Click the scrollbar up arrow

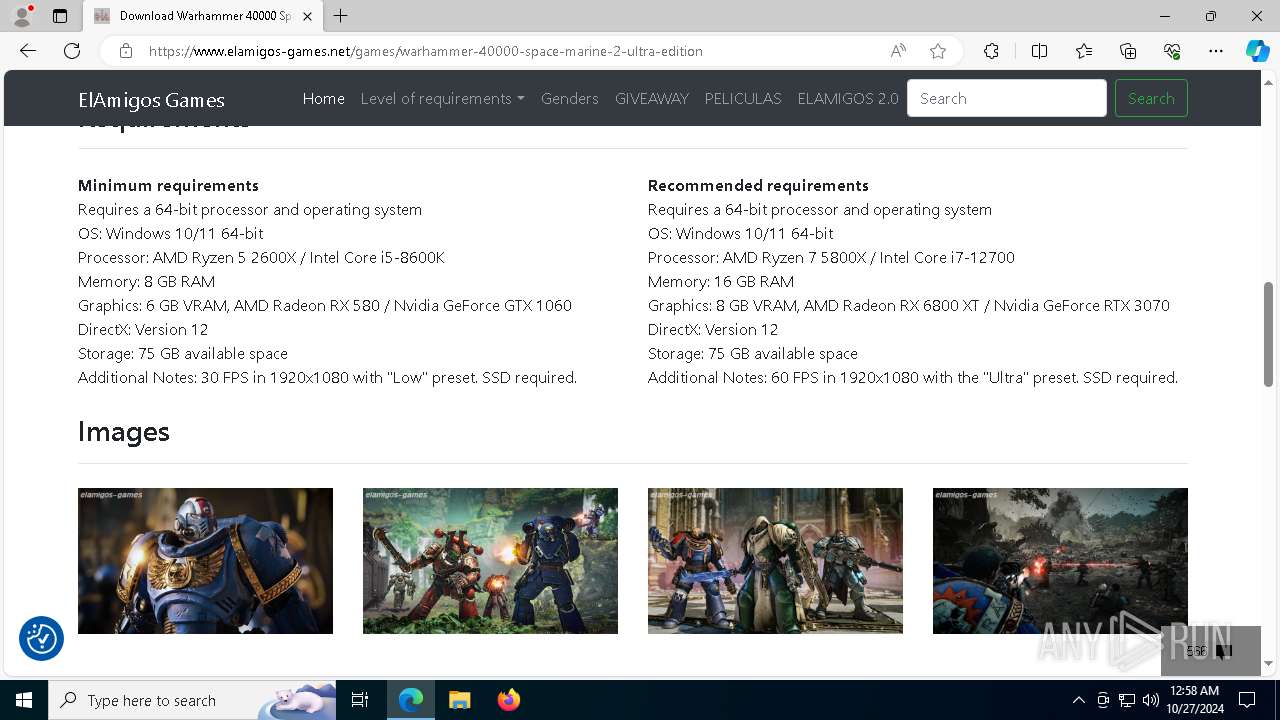tap(1268, 81)
